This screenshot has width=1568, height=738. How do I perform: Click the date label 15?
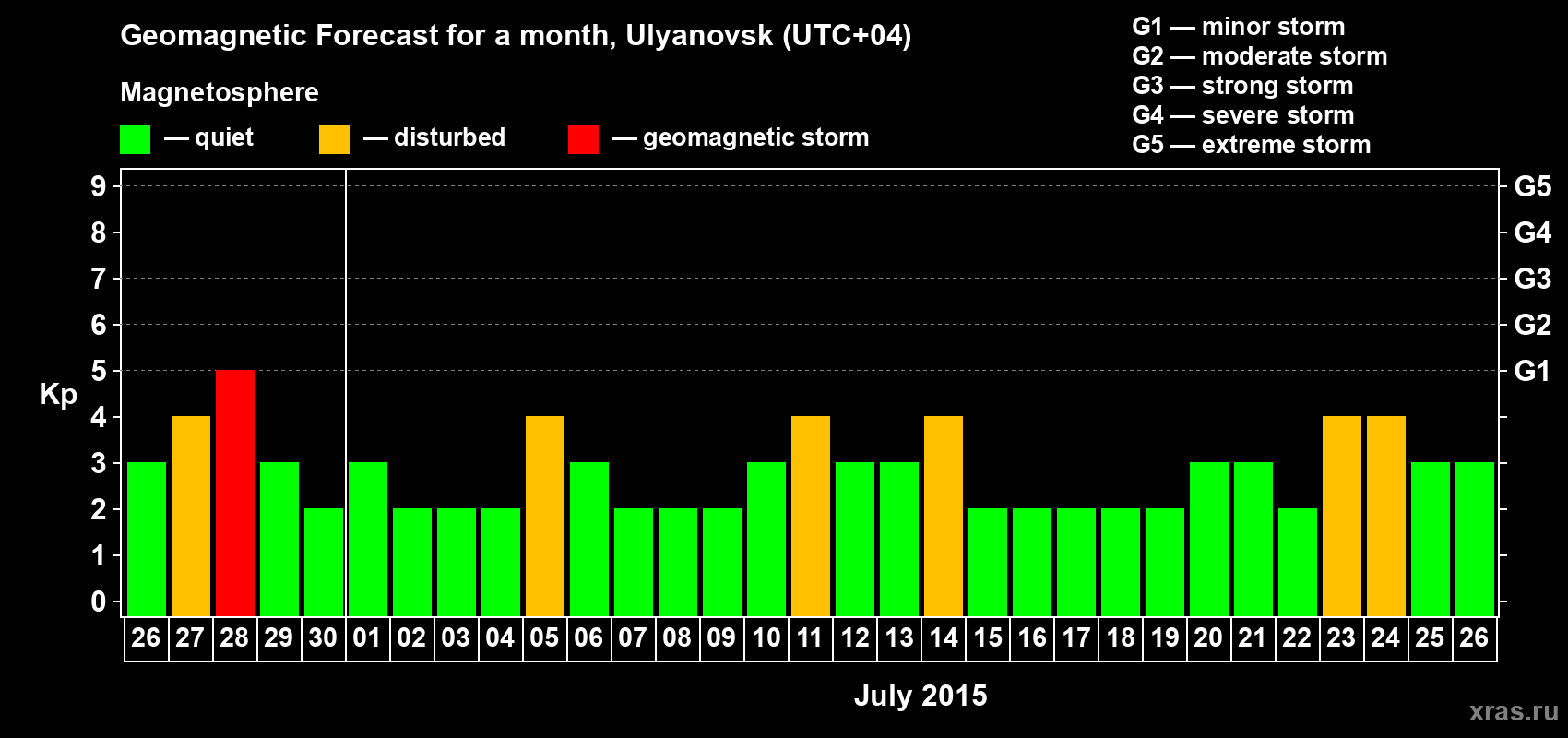[987, 638]
